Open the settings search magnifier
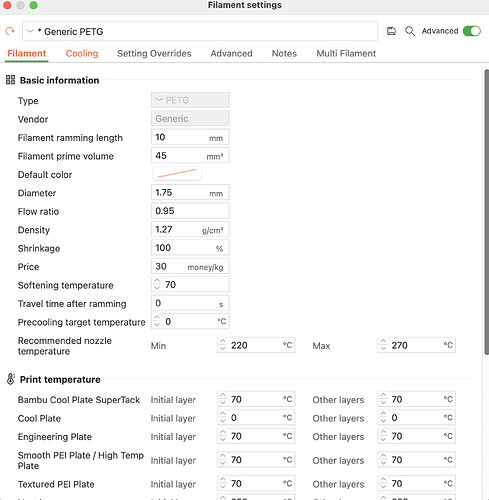489x500 pixels. (x=410, y=31)
